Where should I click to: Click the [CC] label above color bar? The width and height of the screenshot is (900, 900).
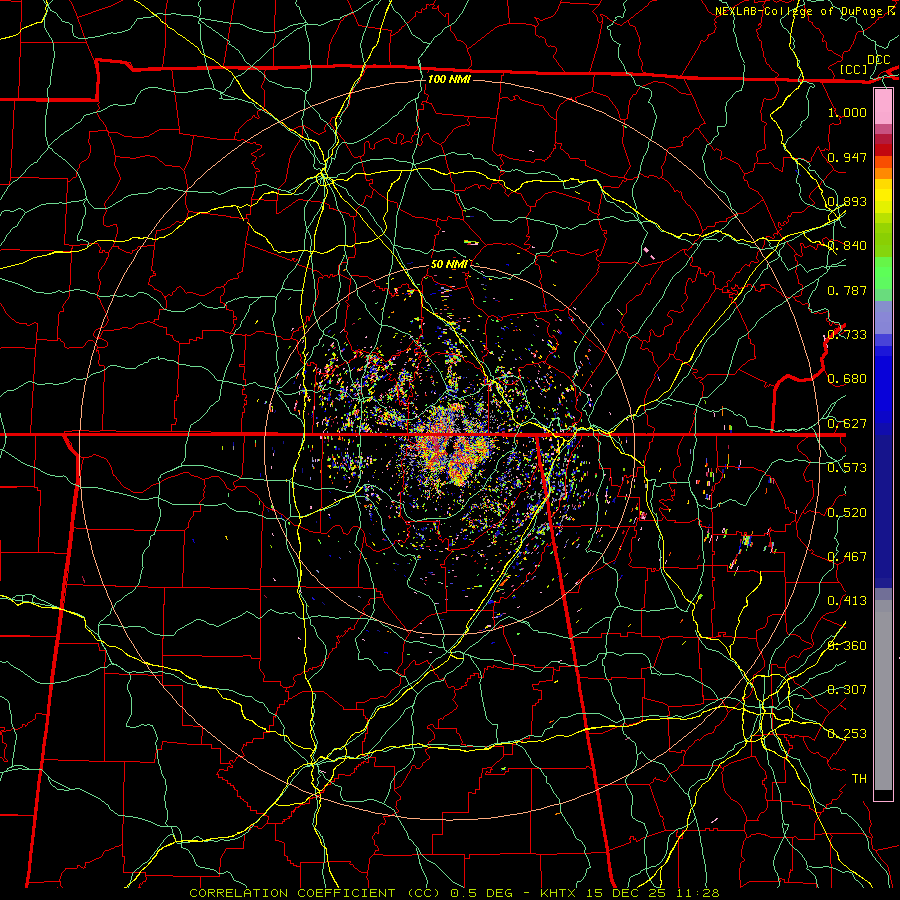[x=854, y=69]
